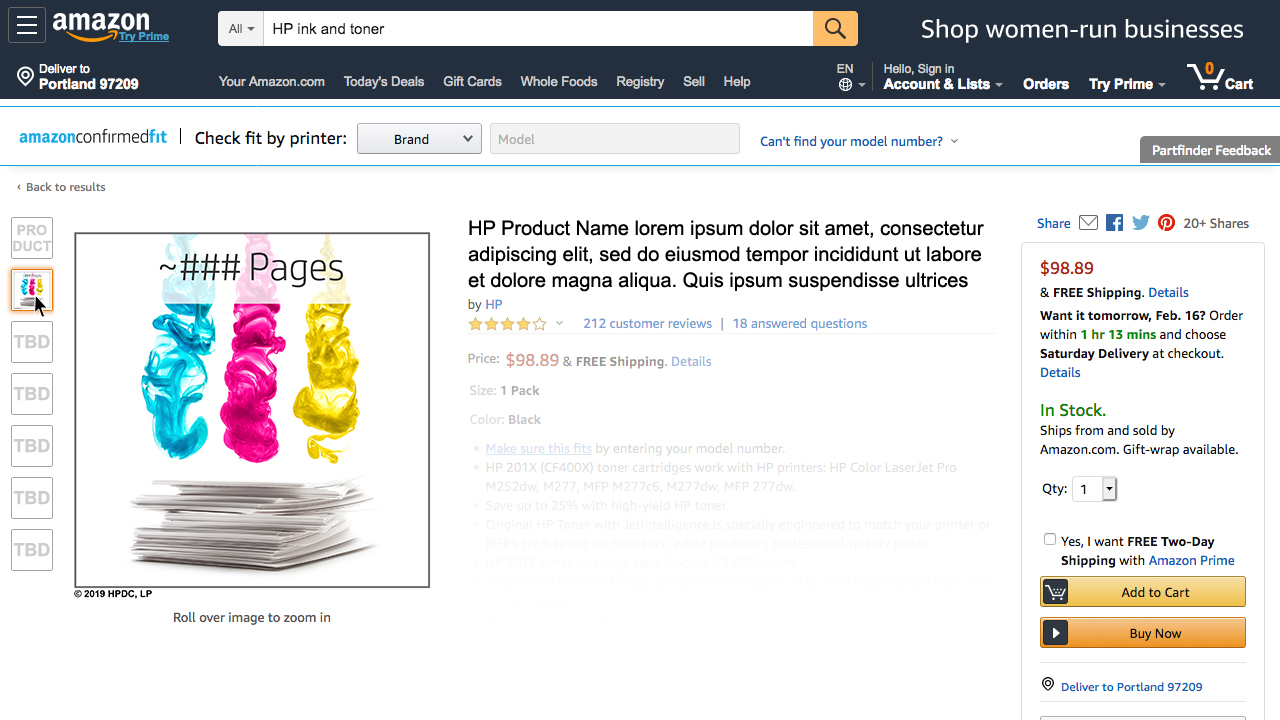Expand Can't find your model number
This screenshot has width=1280, height=720.
tap(859, 141)
